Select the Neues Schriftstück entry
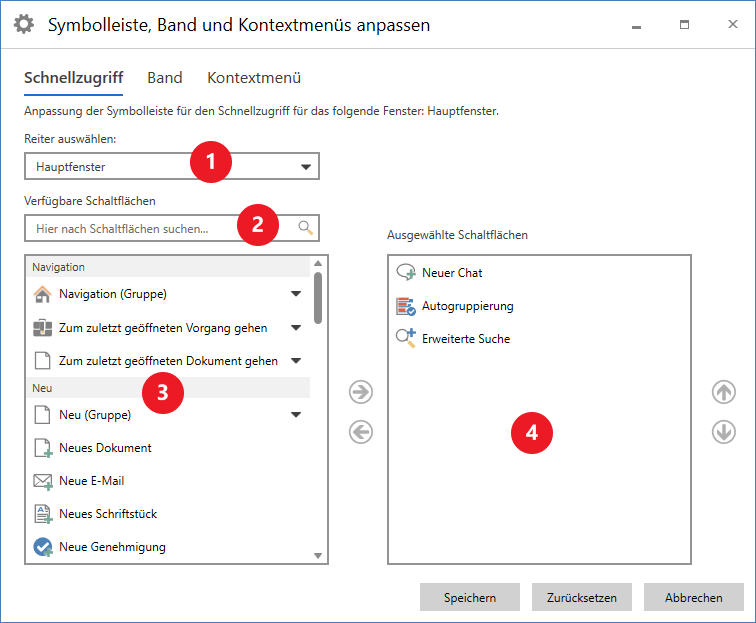Screen dimensions: 756x623 169,514
